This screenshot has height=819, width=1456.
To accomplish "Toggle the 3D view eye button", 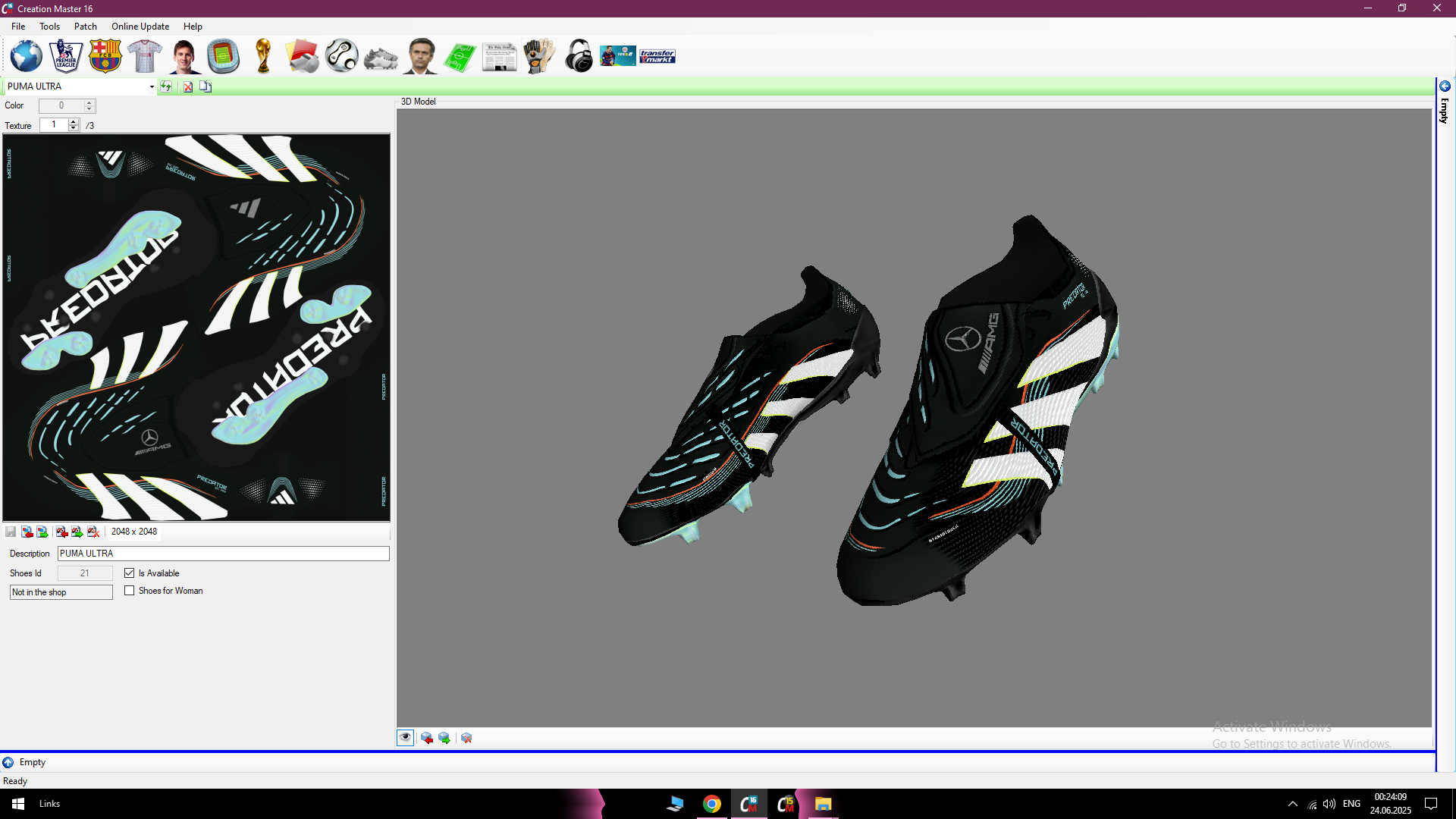I will 406,738.
